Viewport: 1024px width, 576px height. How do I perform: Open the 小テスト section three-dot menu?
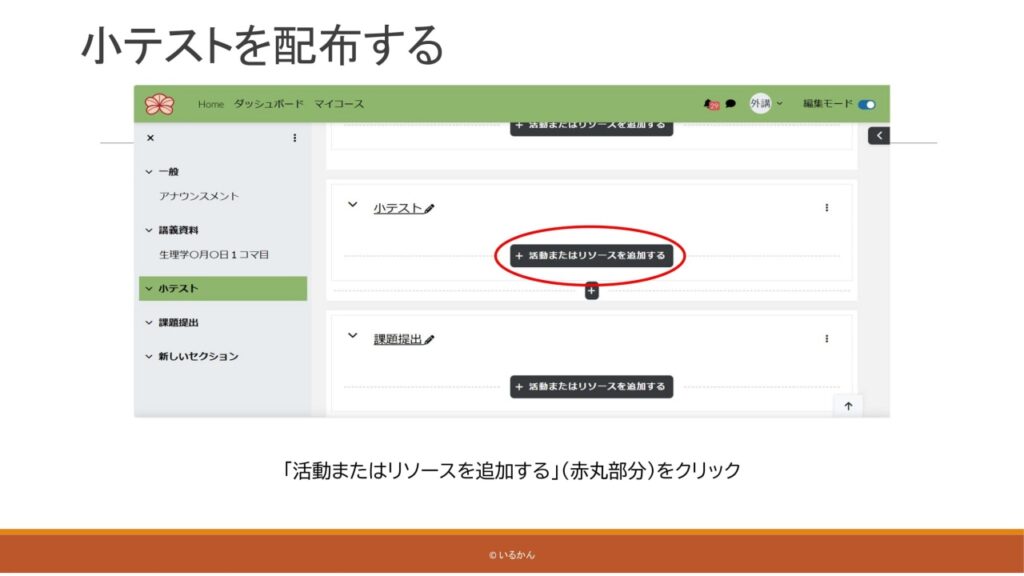coord(826,208)
